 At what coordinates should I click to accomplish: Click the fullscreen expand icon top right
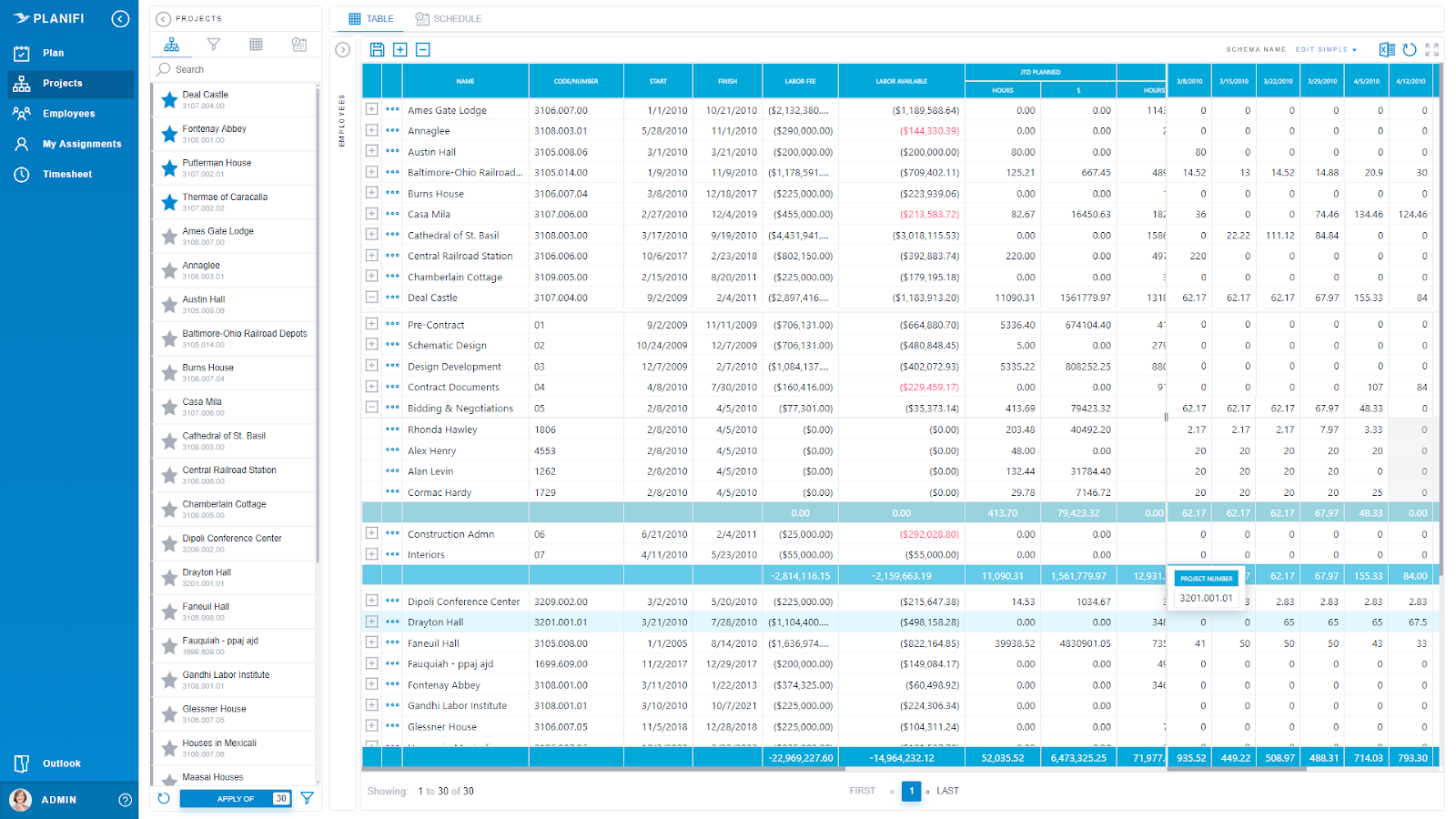(1431, 49)
